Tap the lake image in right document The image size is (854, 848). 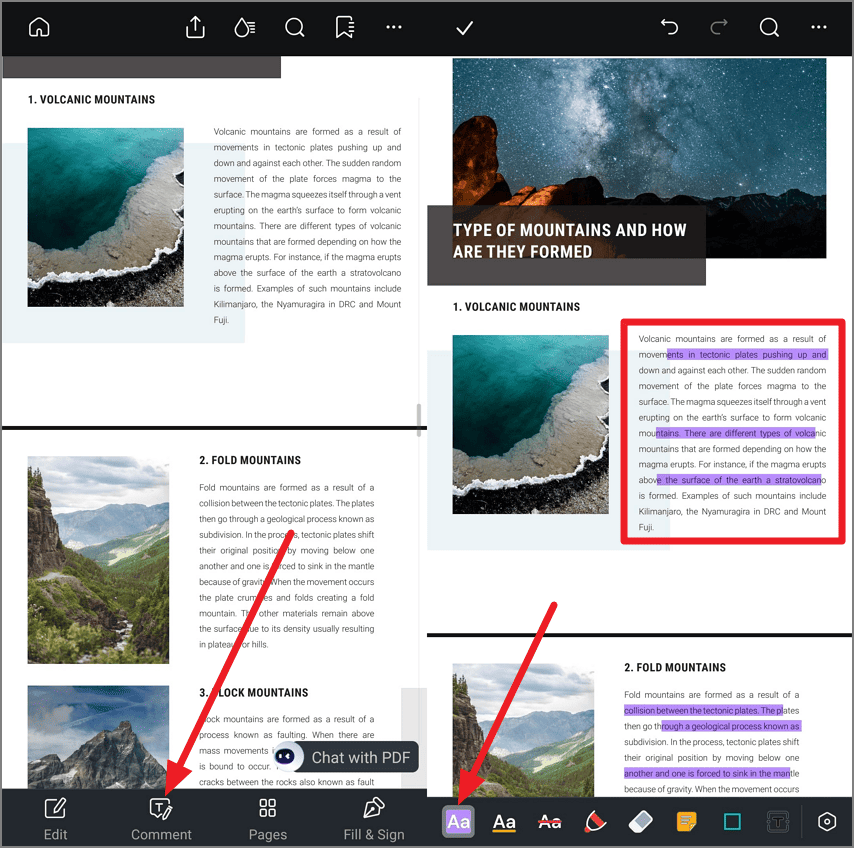click(530, 424)
